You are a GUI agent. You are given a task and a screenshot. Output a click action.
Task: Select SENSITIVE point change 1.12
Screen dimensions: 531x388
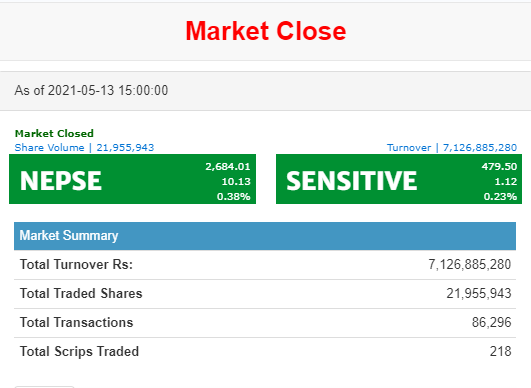506,181
